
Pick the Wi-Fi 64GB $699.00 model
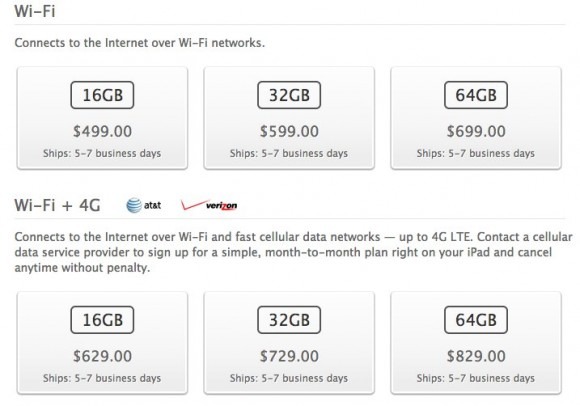tap(476, 118)
